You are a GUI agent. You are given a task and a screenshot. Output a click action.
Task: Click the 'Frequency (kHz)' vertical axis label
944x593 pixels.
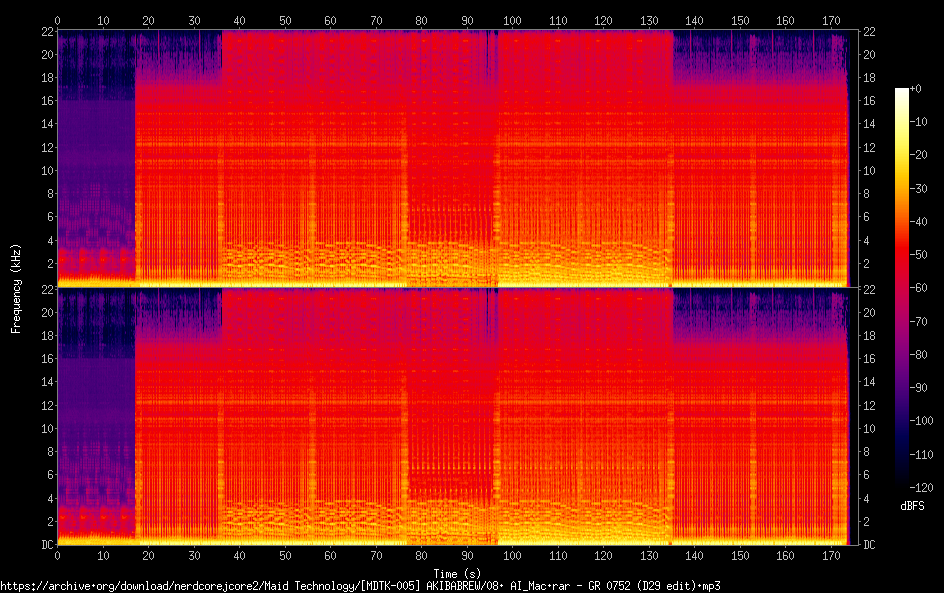[x=16, y=288]
